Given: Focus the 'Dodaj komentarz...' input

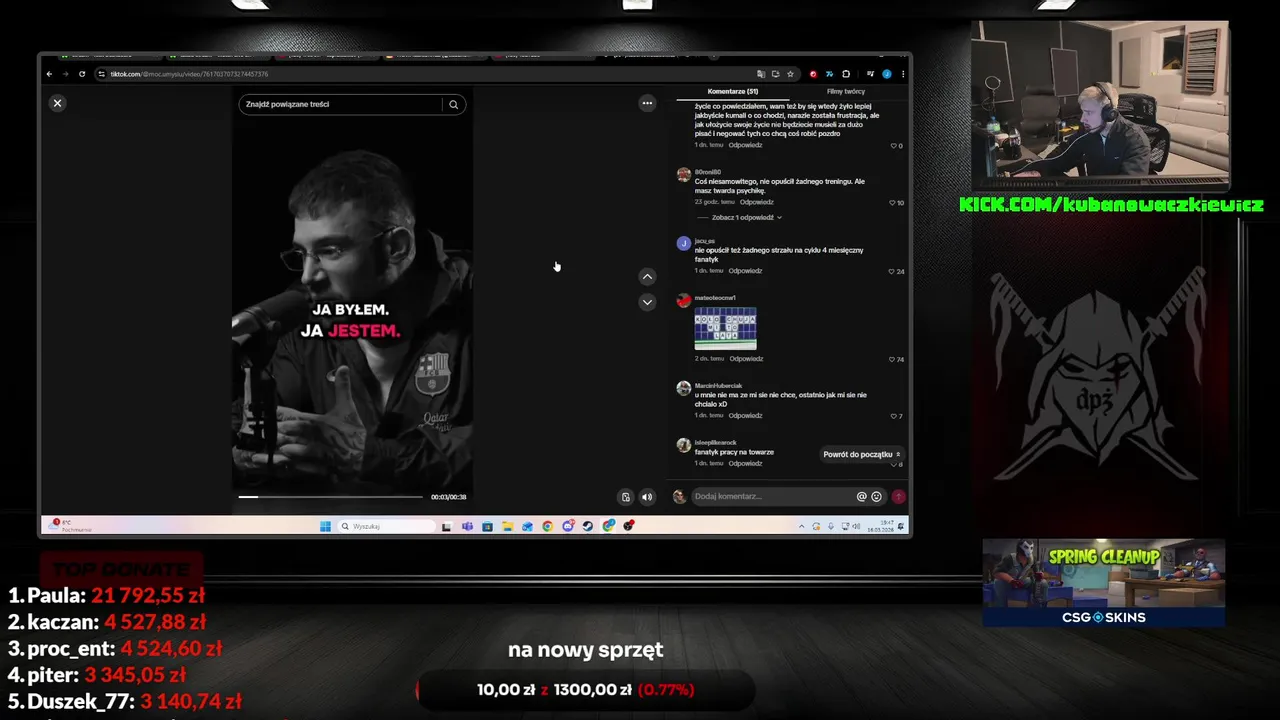Looking at the screenshot, I should point(772,496).
